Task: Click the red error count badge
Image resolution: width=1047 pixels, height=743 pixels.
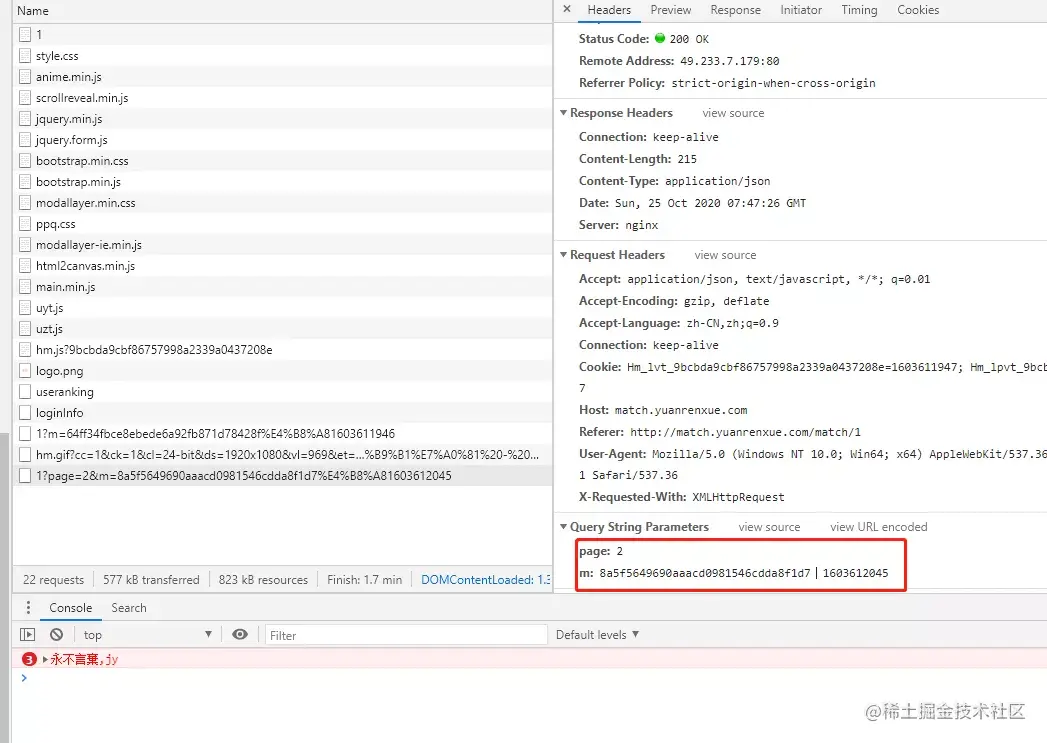Action: click(x=29, y=660)
